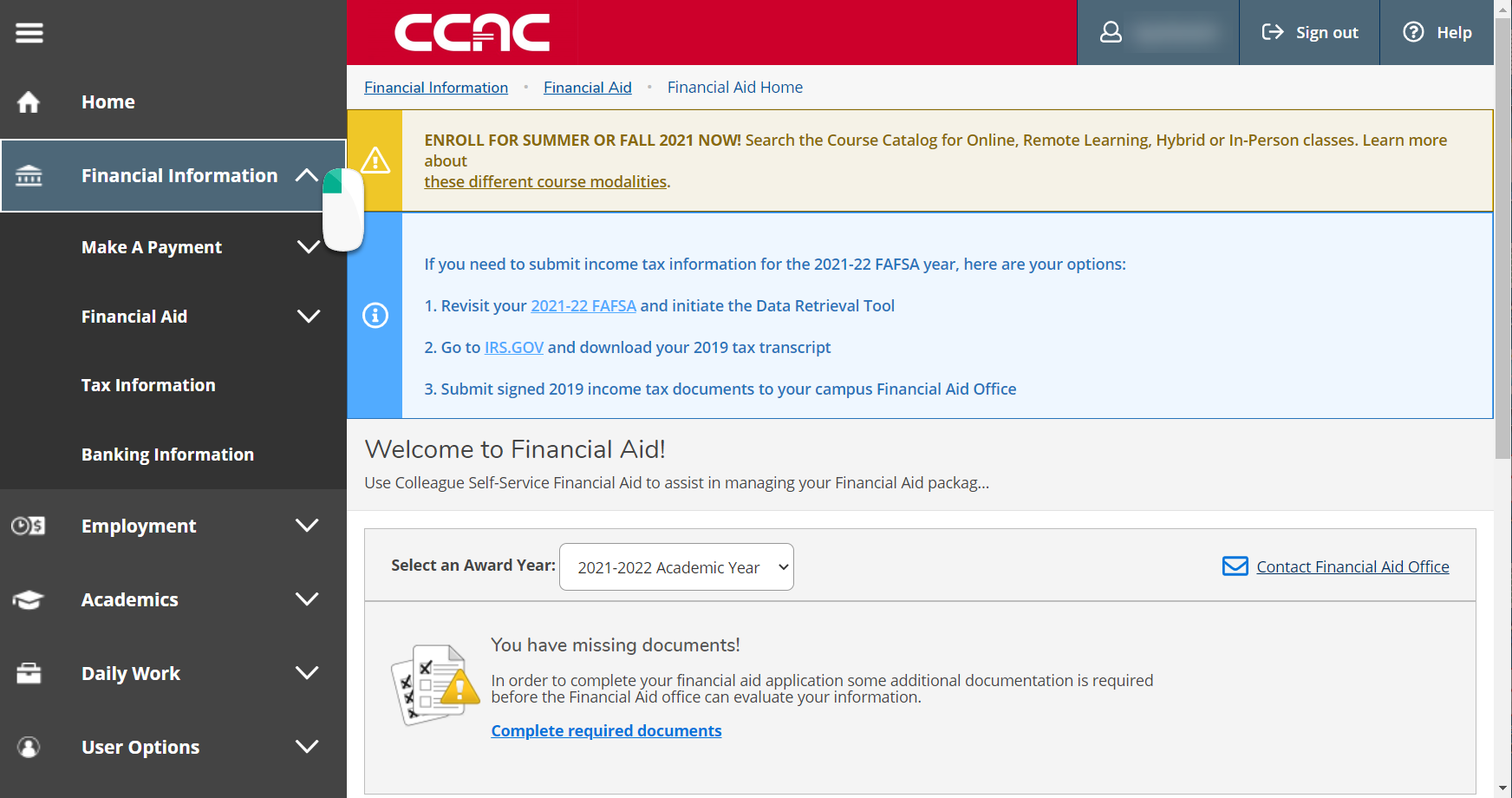
Task: Click the Daily Work briefcase icon
Action: (29, 673)
